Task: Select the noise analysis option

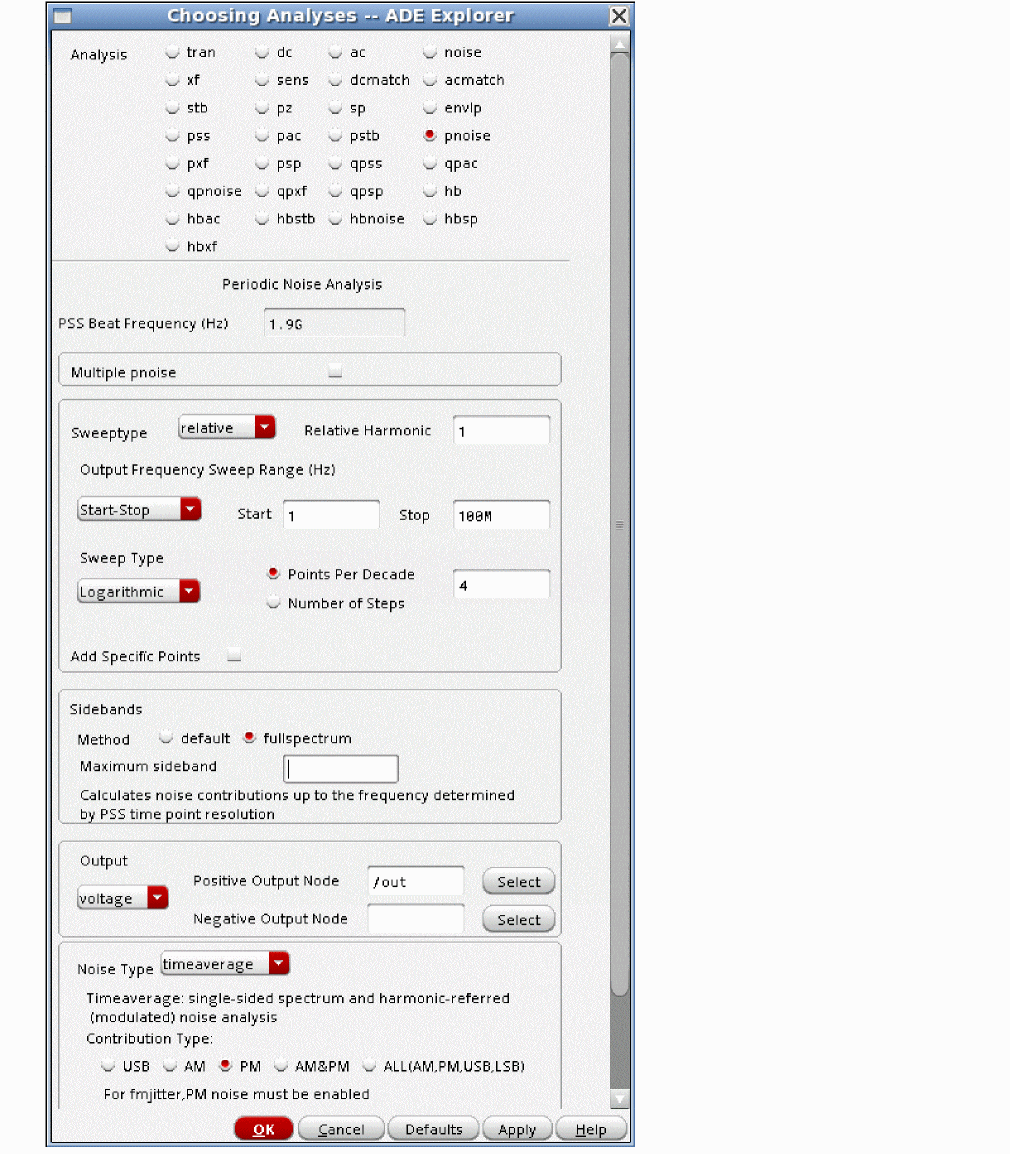Action: click(430, 52)
